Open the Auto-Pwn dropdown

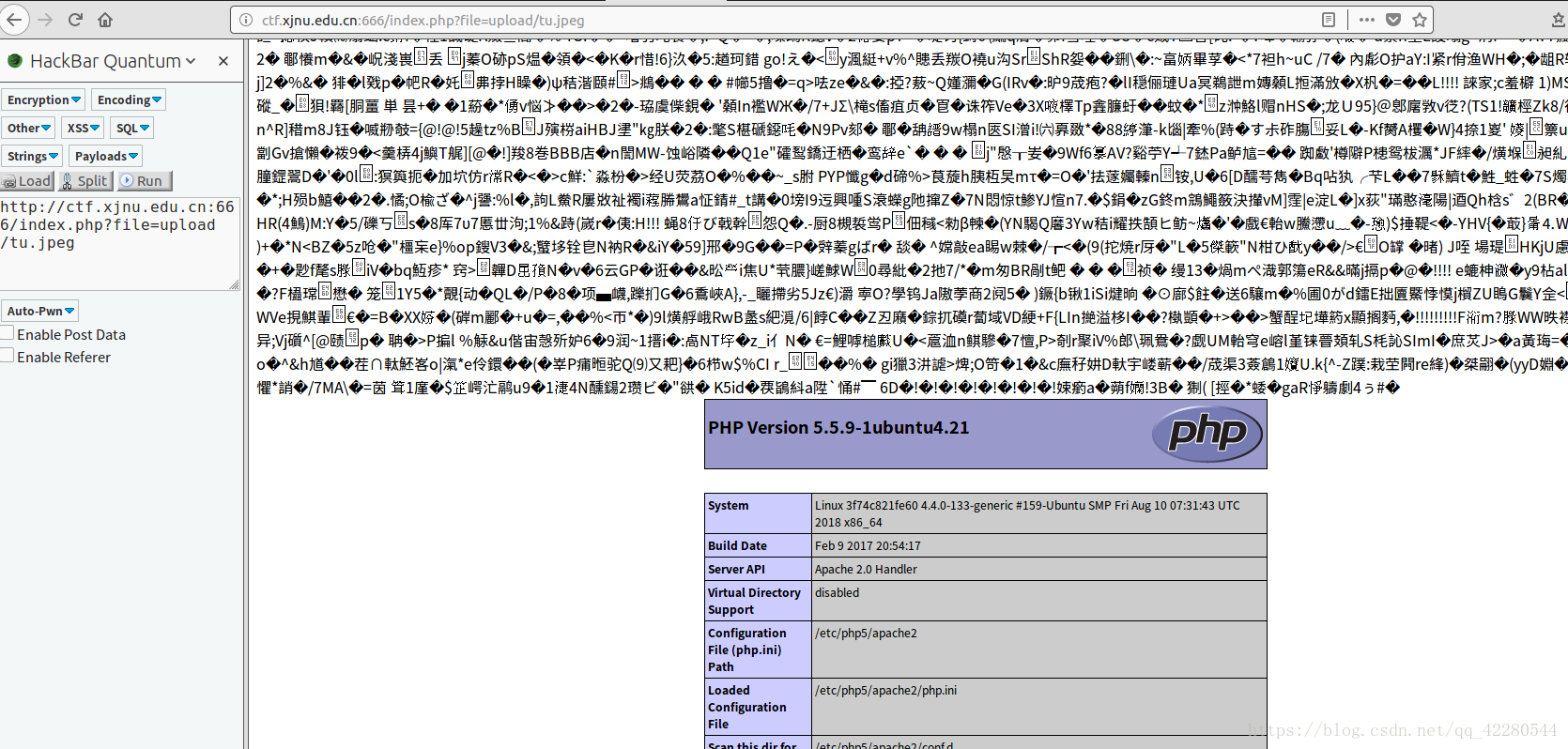click(x=40, y=311)
